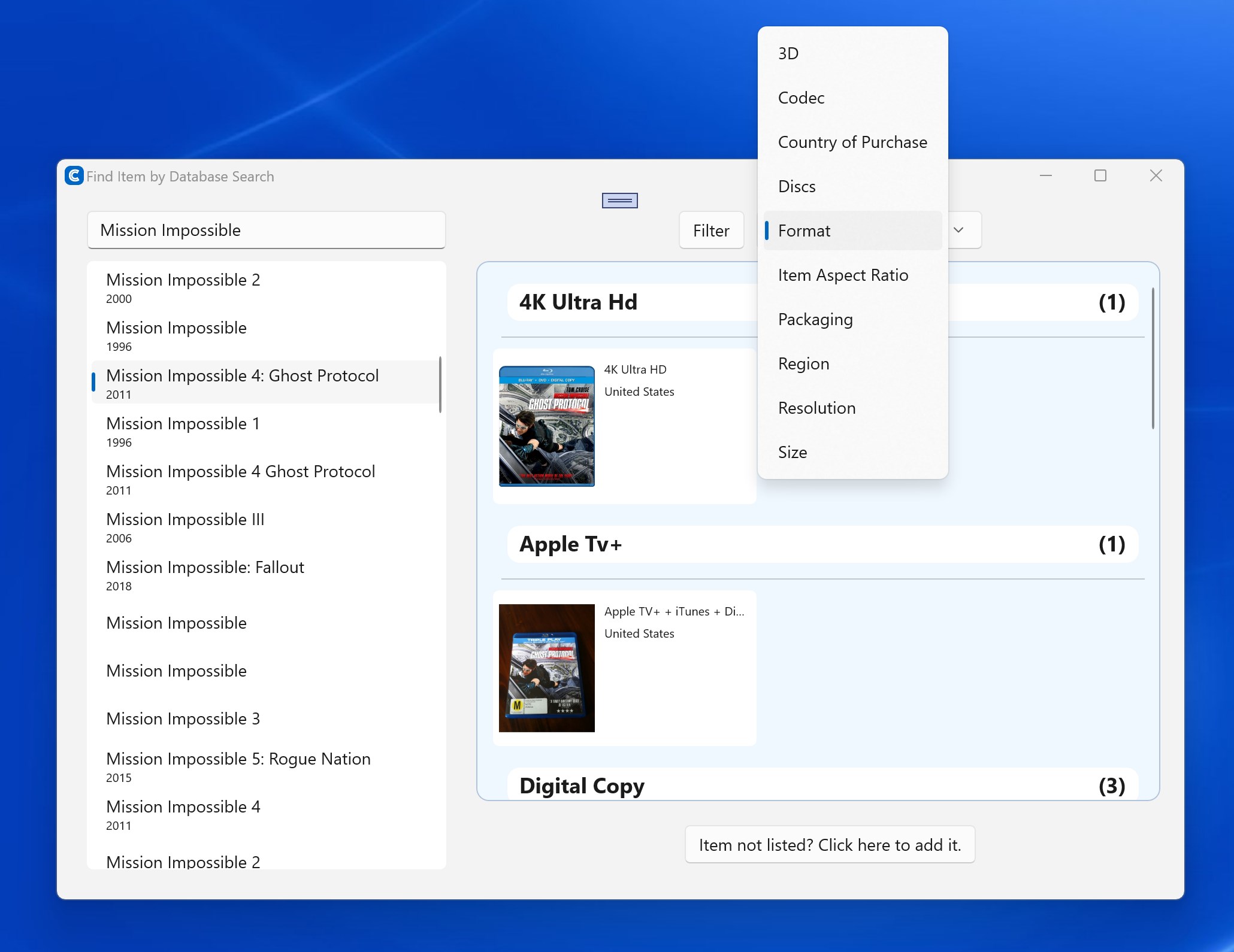Click the "Mission Impossible" search field
Image resolution: width=1234 pixels, height=952 pixels.
click(x=266, y=230)
